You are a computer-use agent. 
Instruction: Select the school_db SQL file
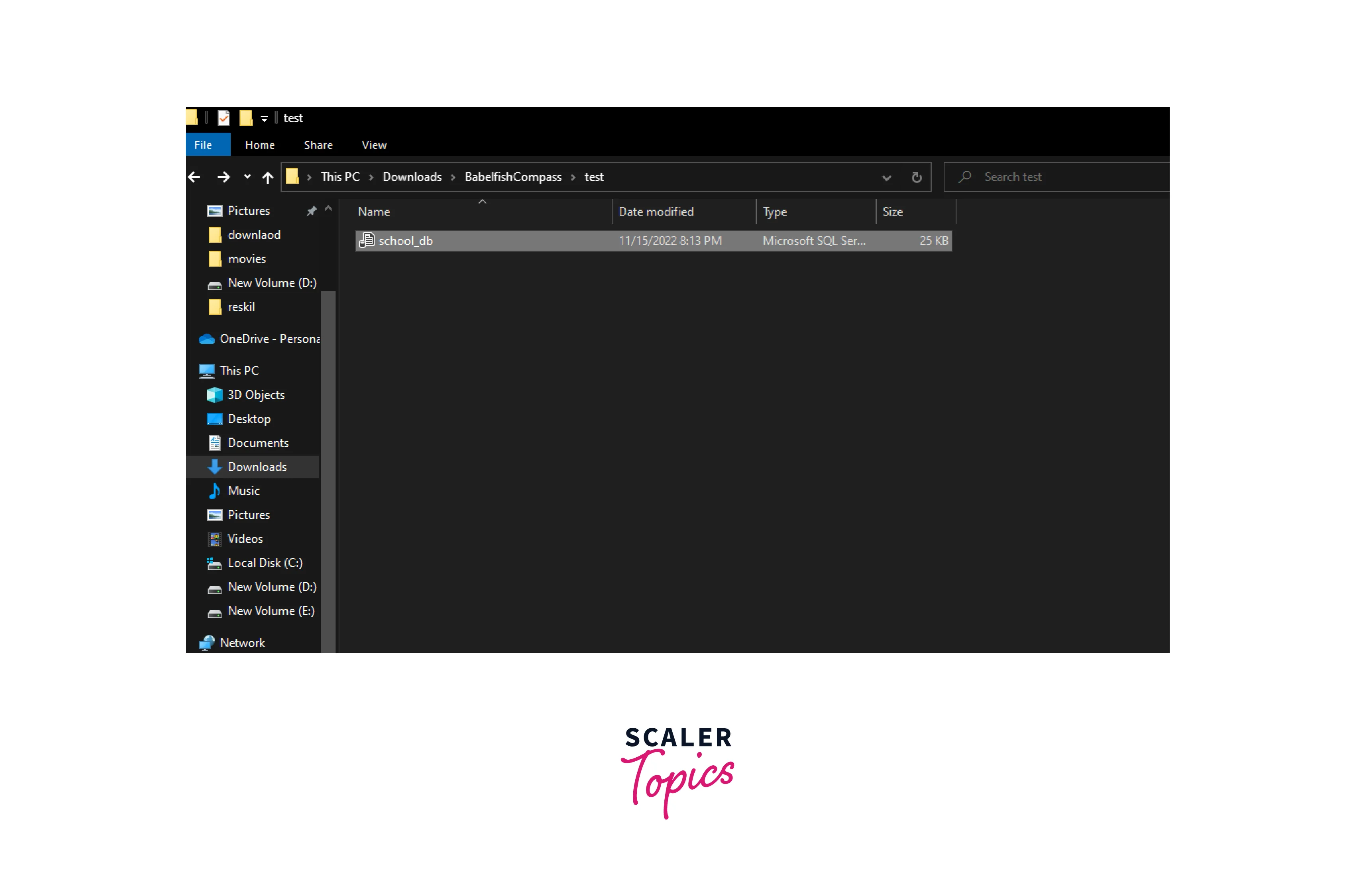pyautogui.click(x=406, y=241)
